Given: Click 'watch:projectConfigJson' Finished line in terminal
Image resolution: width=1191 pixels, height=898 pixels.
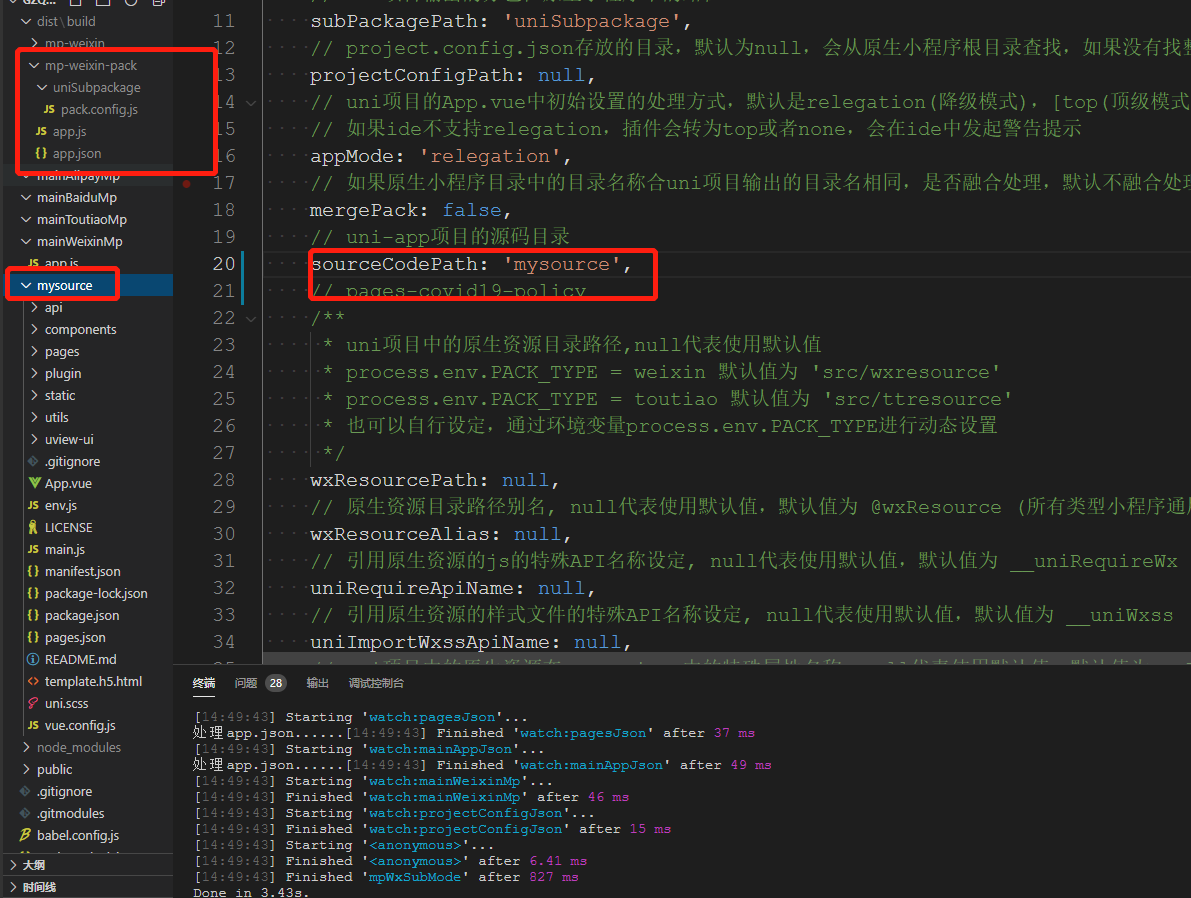Looking at the screenshot, I should coord(433,829).
